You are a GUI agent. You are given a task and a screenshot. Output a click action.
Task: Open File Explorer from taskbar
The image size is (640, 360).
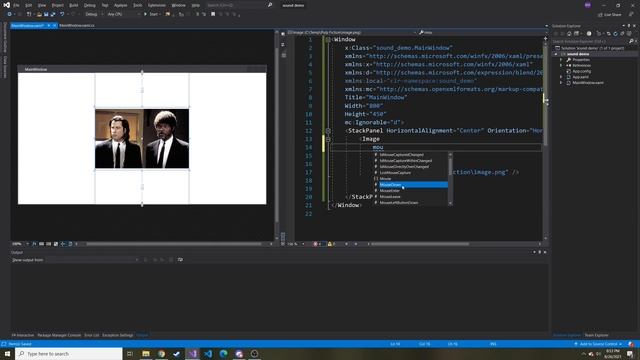click(146, 354)
